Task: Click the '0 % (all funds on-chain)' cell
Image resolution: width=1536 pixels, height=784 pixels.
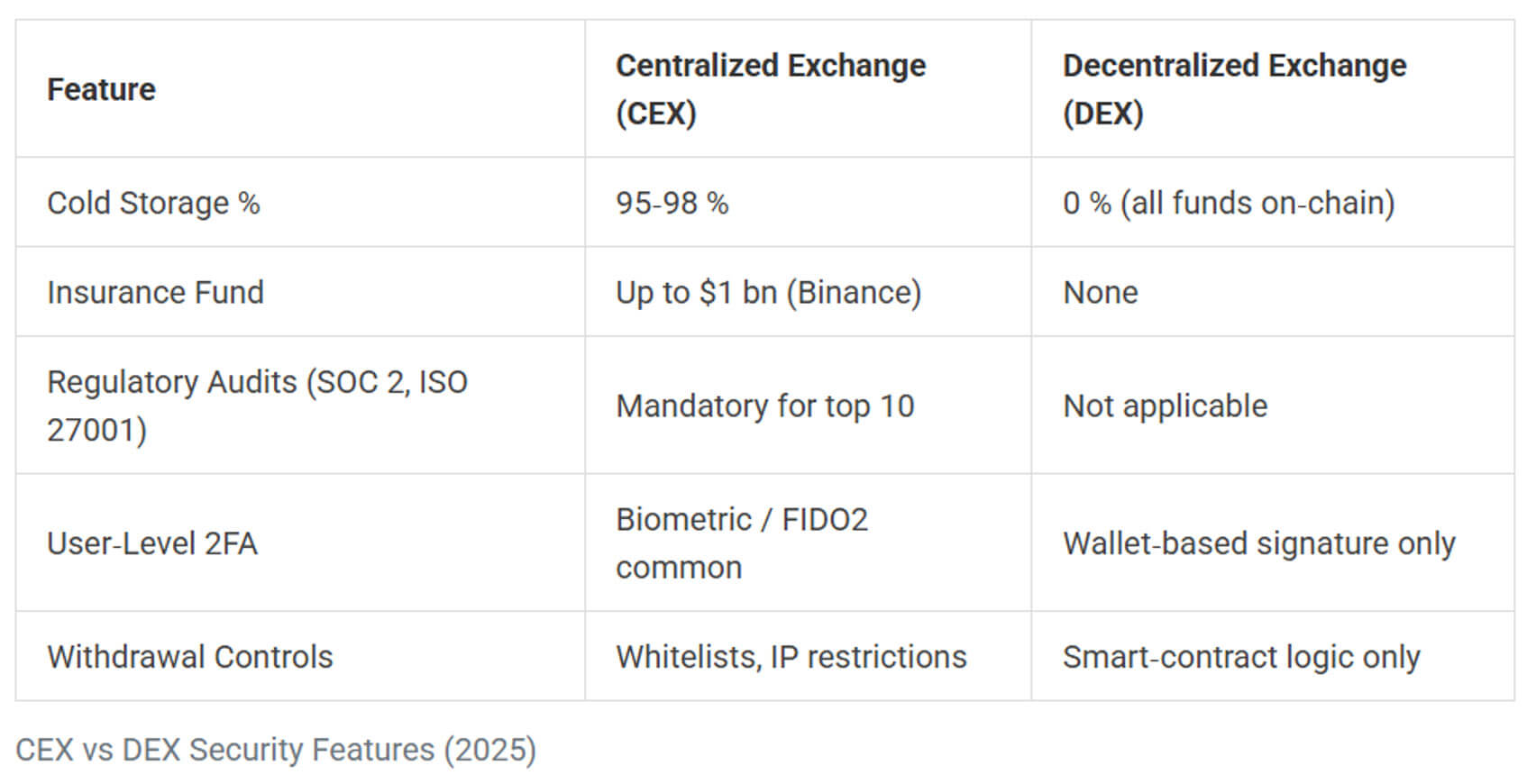Action: [x=1228, y=203]
